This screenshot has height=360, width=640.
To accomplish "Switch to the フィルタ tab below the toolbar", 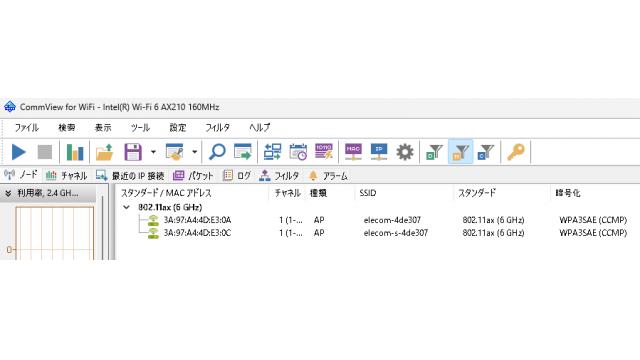I will click(x=279, y=176).
